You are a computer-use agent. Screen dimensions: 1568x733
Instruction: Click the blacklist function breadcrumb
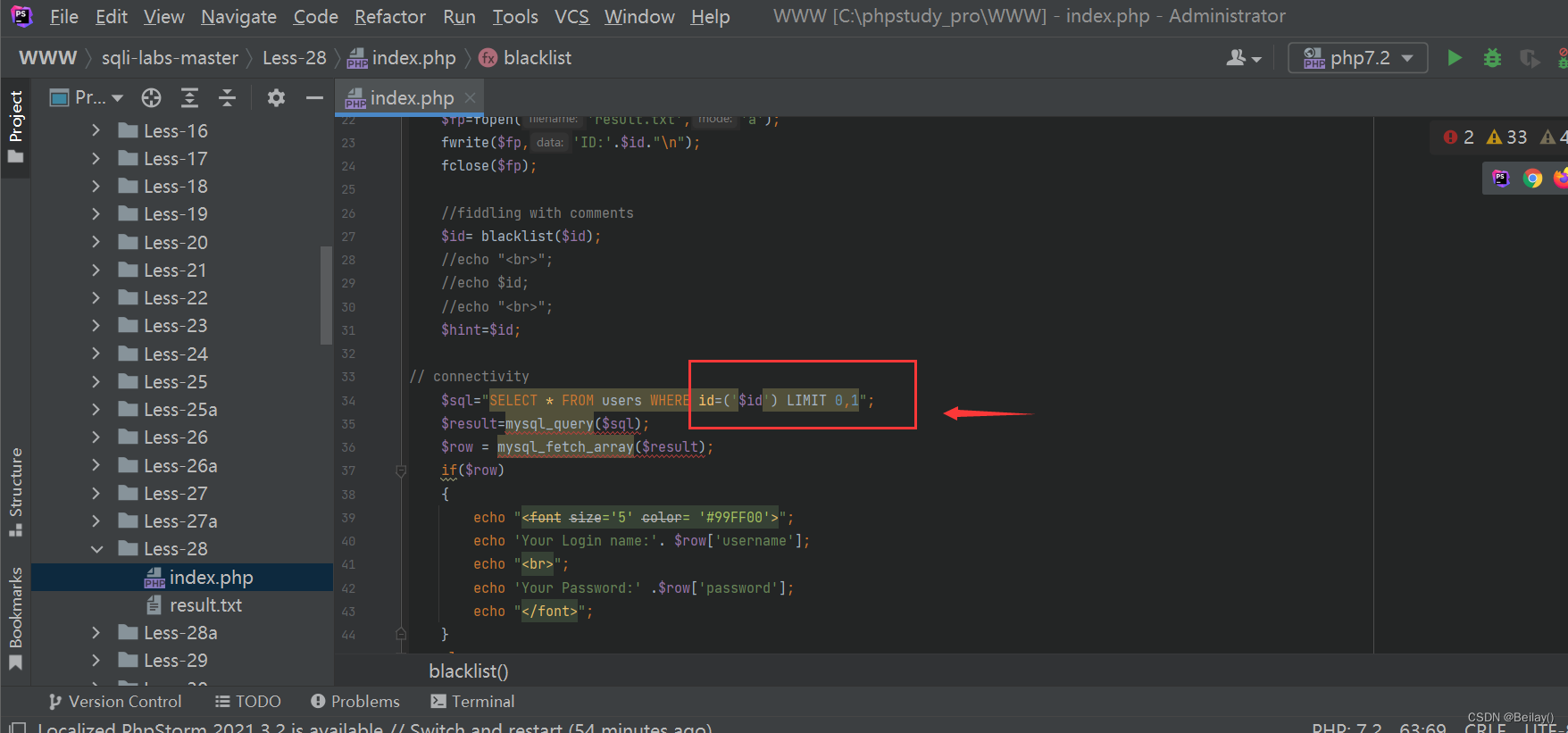click(525, 58)
